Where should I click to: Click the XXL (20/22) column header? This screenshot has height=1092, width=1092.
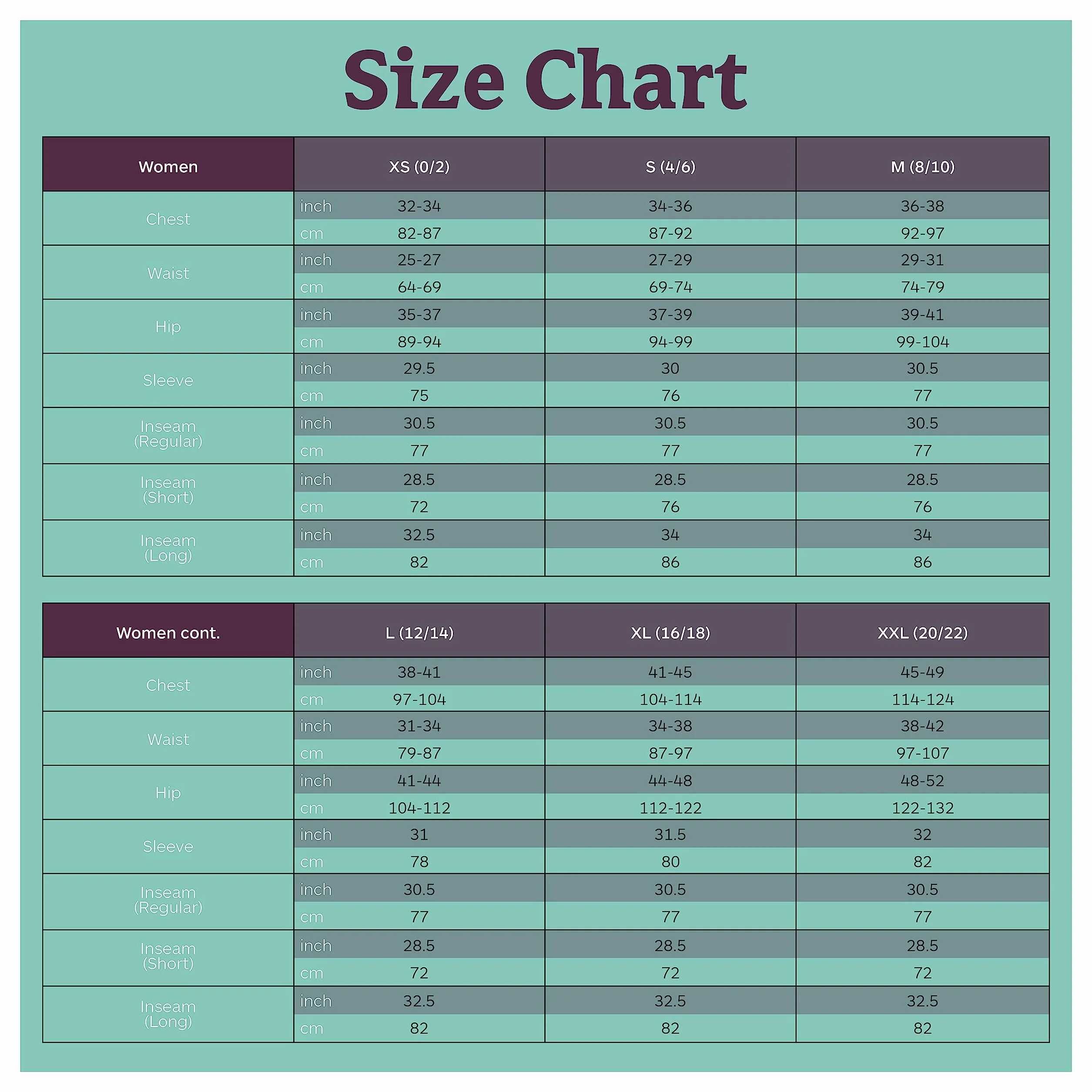pyautogui.click(x=922, y=630)
